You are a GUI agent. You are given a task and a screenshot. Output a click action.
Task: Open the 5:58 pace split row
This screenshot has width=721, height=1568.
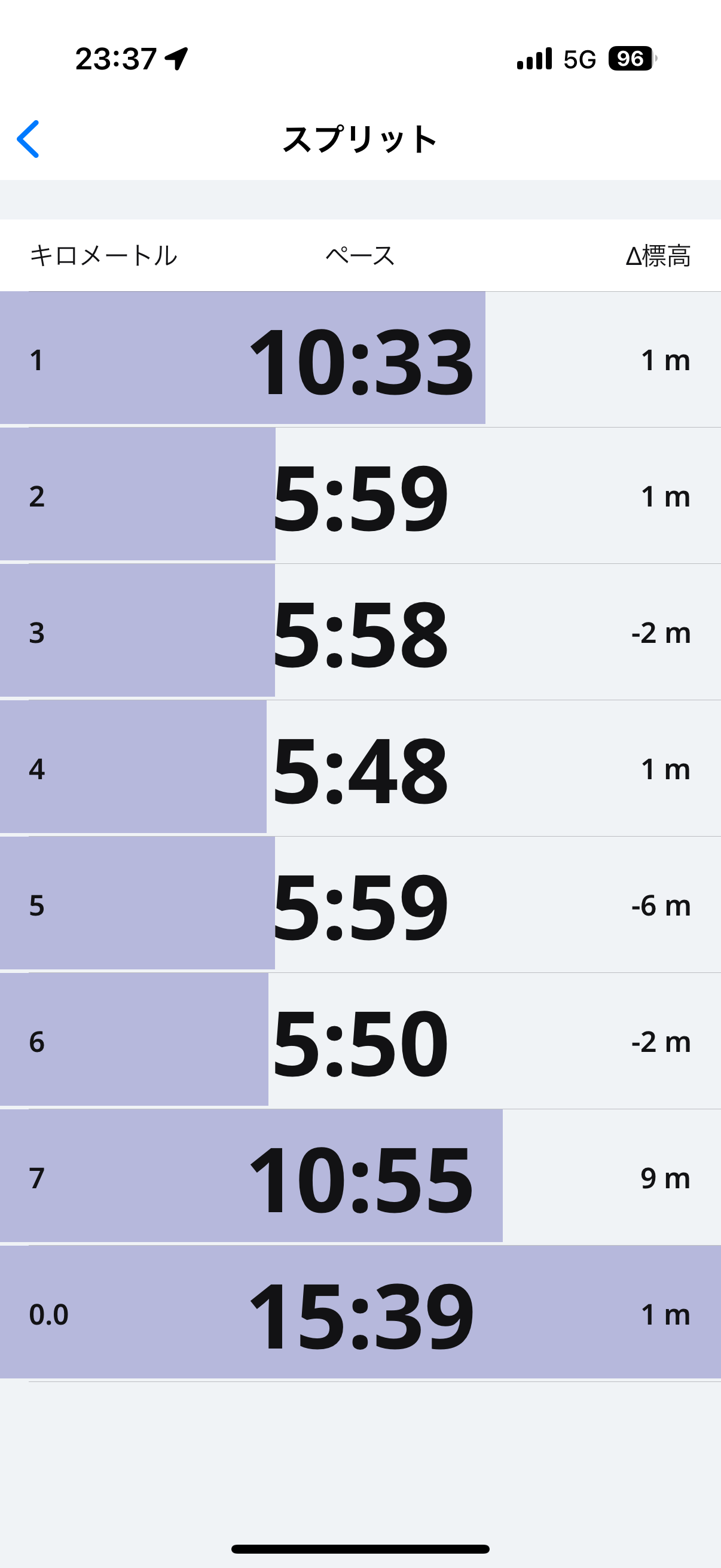click(360, 633)
